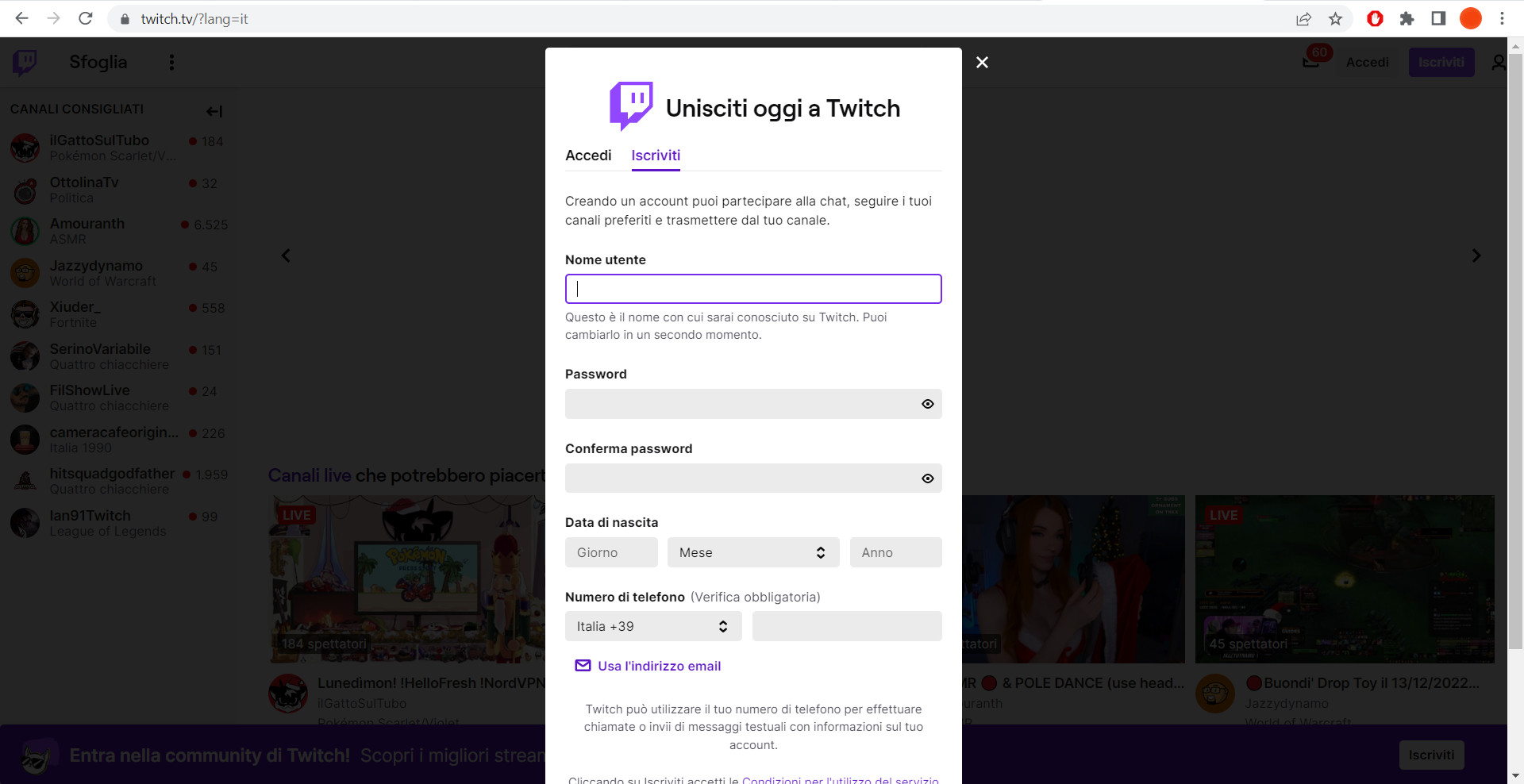
Task: Click the Twitch logo in the top left
Action: 24,62
